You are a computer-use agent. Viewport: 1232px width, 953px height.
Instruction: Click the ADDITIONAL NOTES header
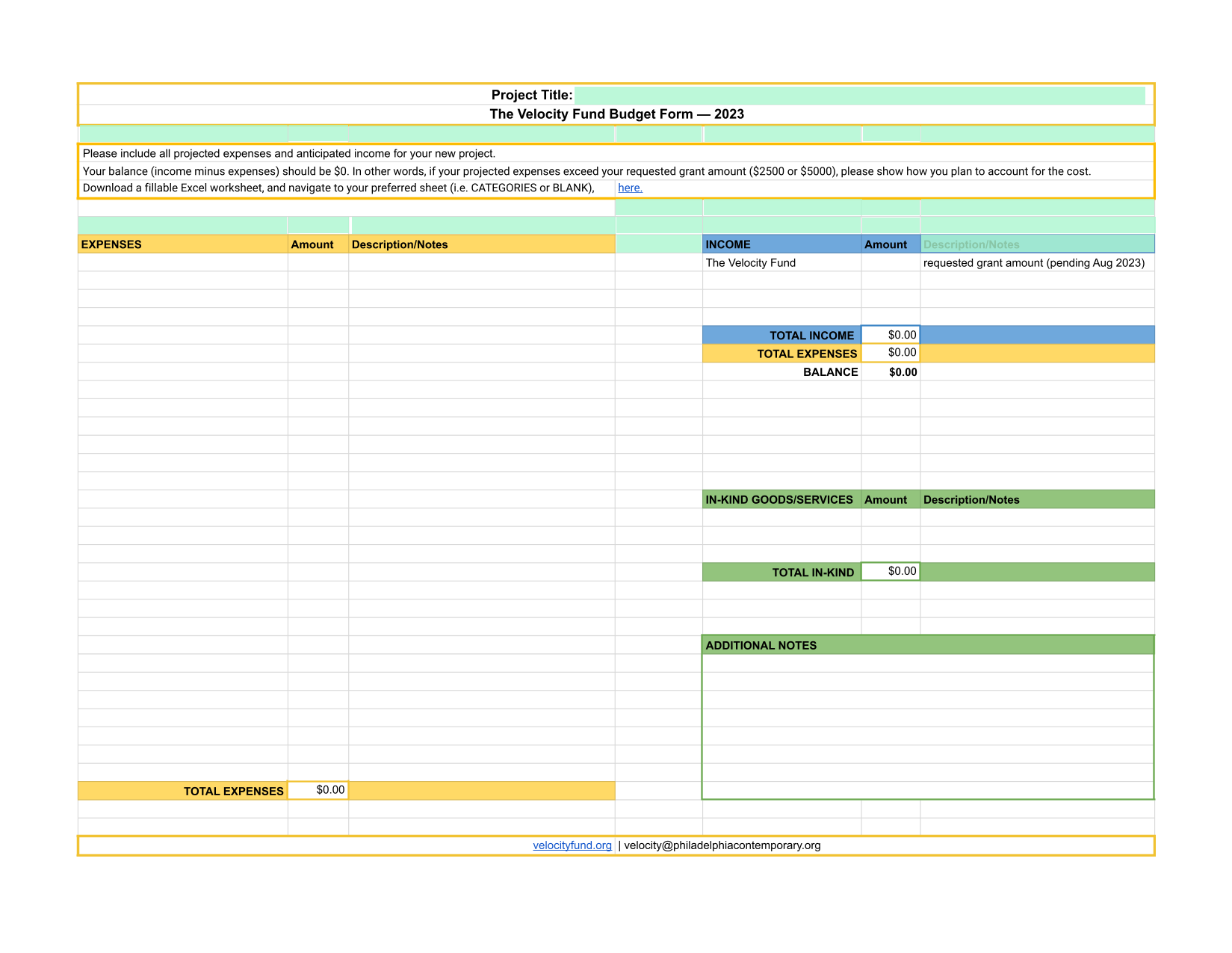click(x=928, y=645)
